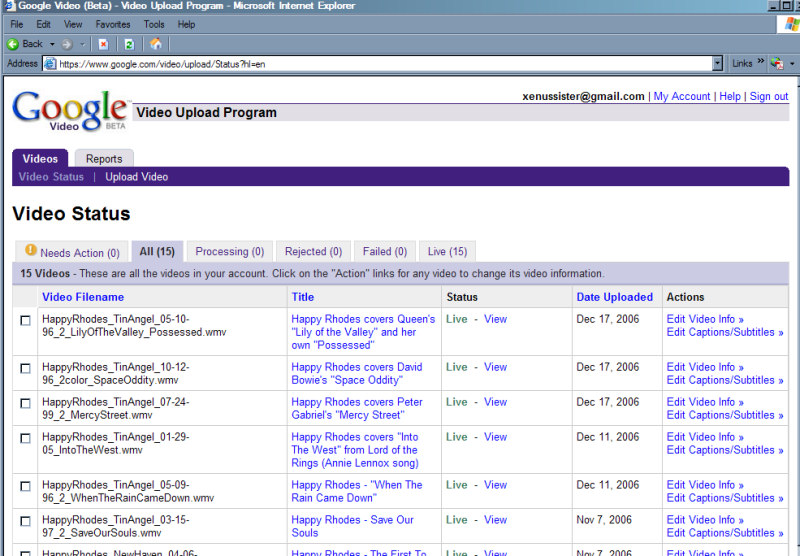Open the dropdown beside the toolbar icon at far right
800x556 pixels.
pyautogui.click(x=792, y=64)
